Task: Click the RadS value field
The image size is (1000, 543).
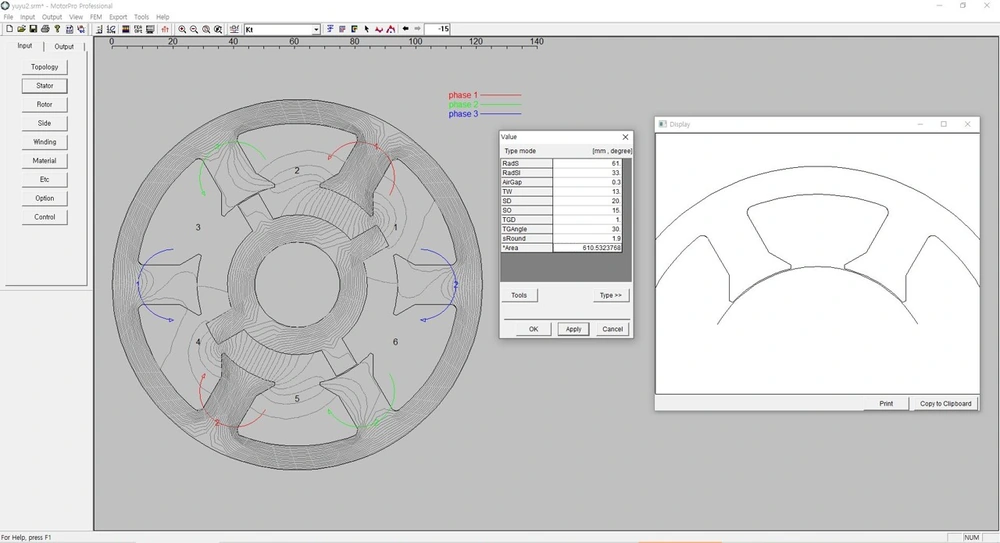Action: 587,163
